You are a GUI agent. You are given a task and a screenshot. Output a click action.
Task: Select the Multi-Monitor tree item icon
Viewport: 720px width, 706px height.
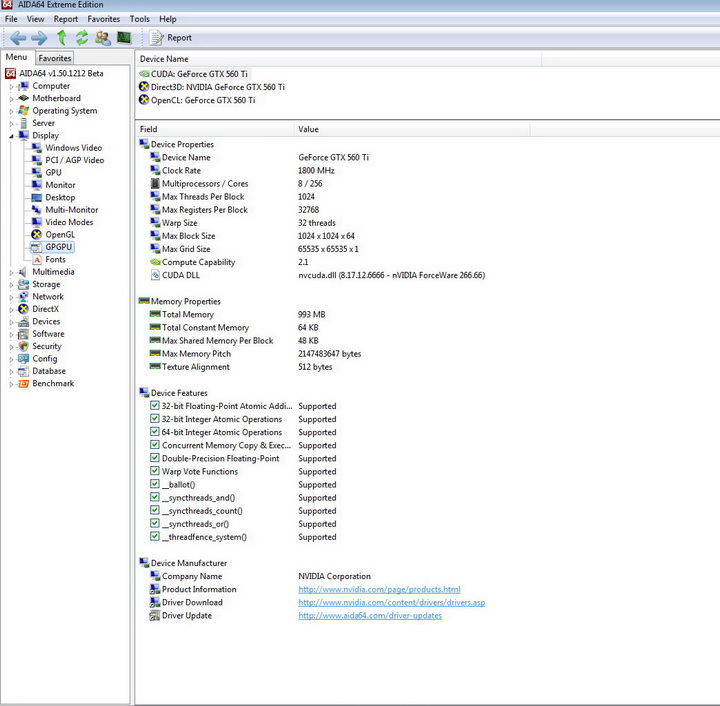point(36,210)
